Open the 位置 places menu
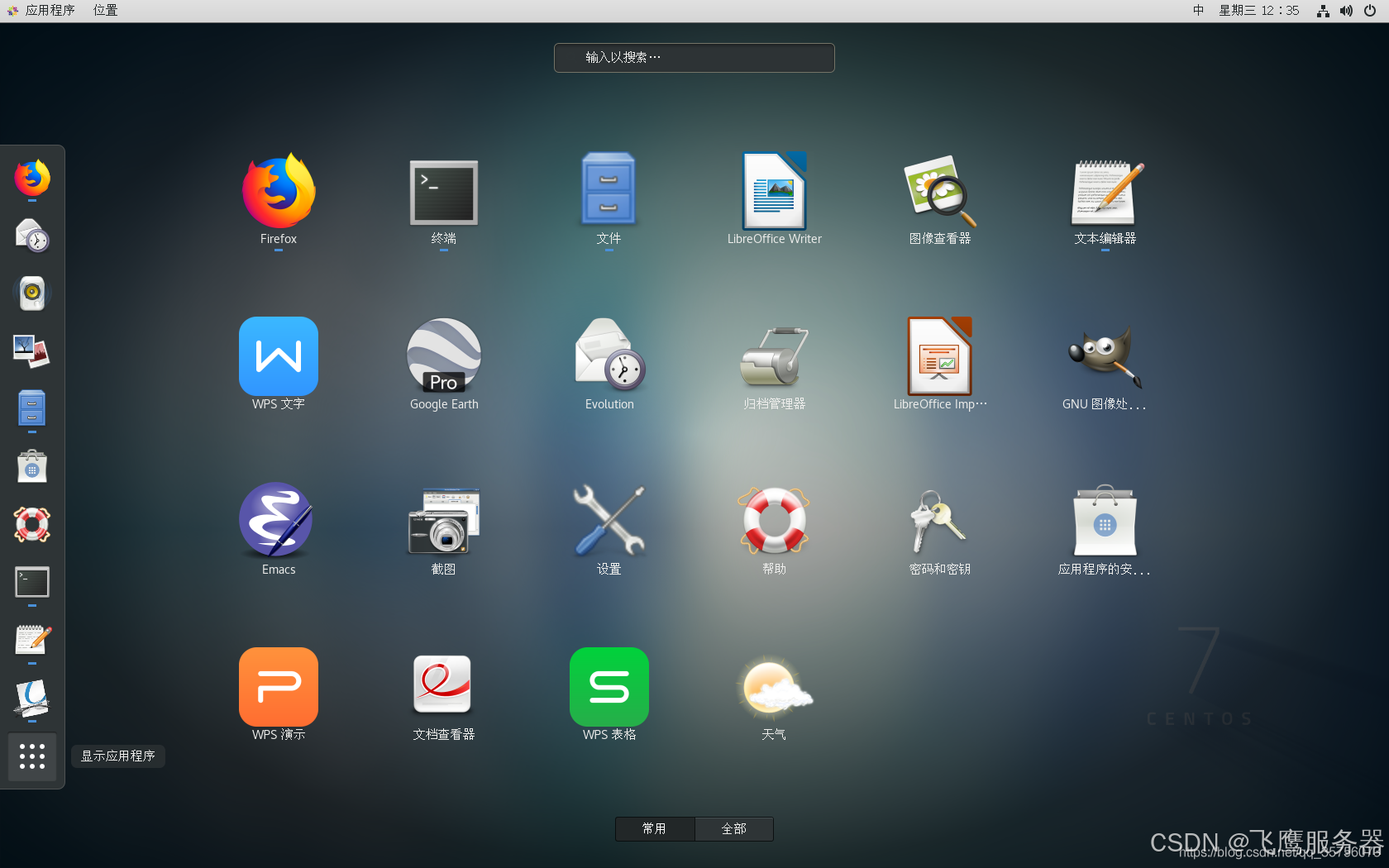The image size is (1389, 868). click(105, 11)
